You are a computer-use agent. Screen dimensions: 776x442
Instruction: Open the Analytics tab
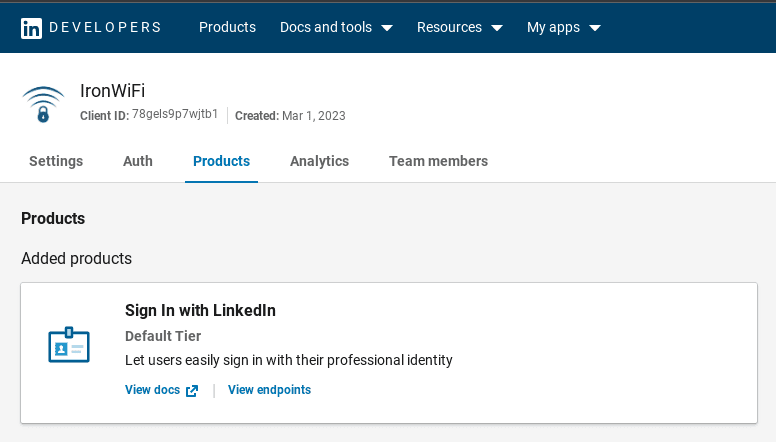click(x=319, y=161)
